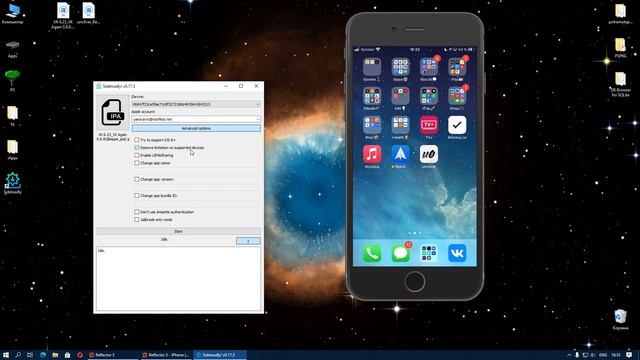Open Microsoft Edge from taskbar
The width and height of the screenshot is (640, 360).
point(43,355)
